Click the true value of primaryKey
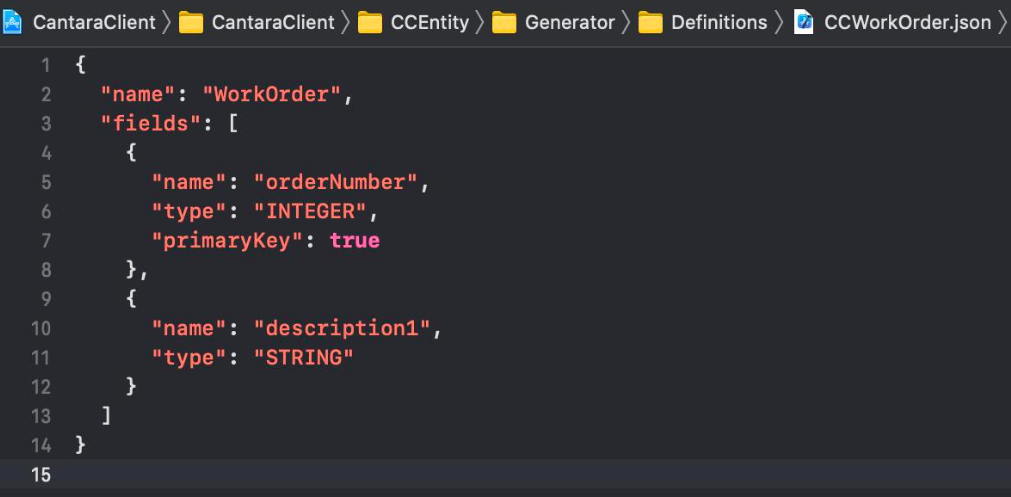 pyautogui.click(x=354, y=241)
